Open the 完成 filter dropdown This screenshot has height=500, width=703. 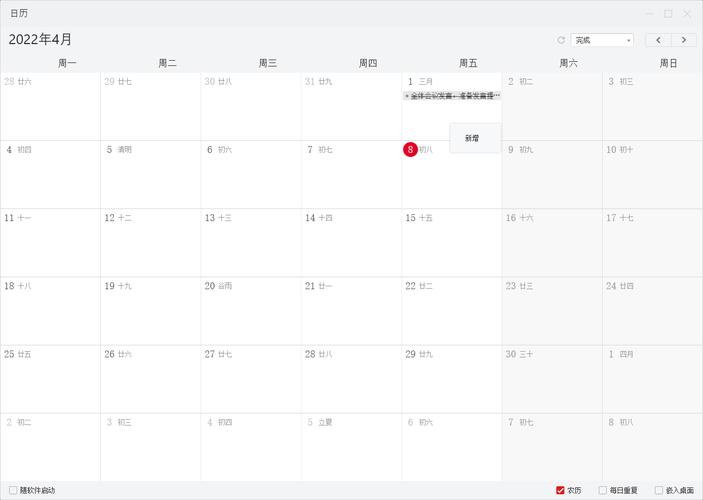point(601,40)
